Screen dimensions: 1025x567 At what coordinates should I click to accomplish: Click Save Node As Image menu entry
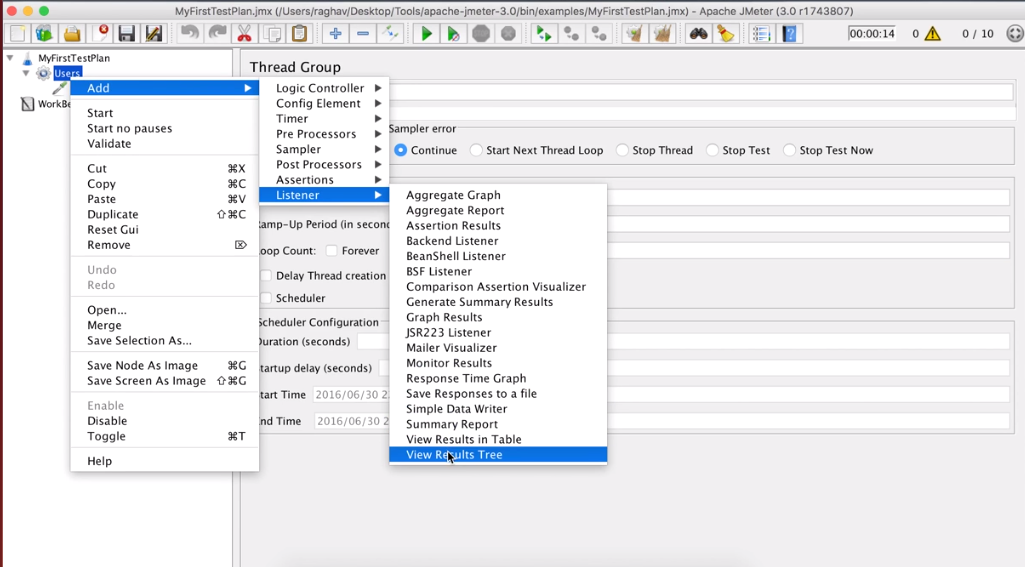[x=165, y=366]
